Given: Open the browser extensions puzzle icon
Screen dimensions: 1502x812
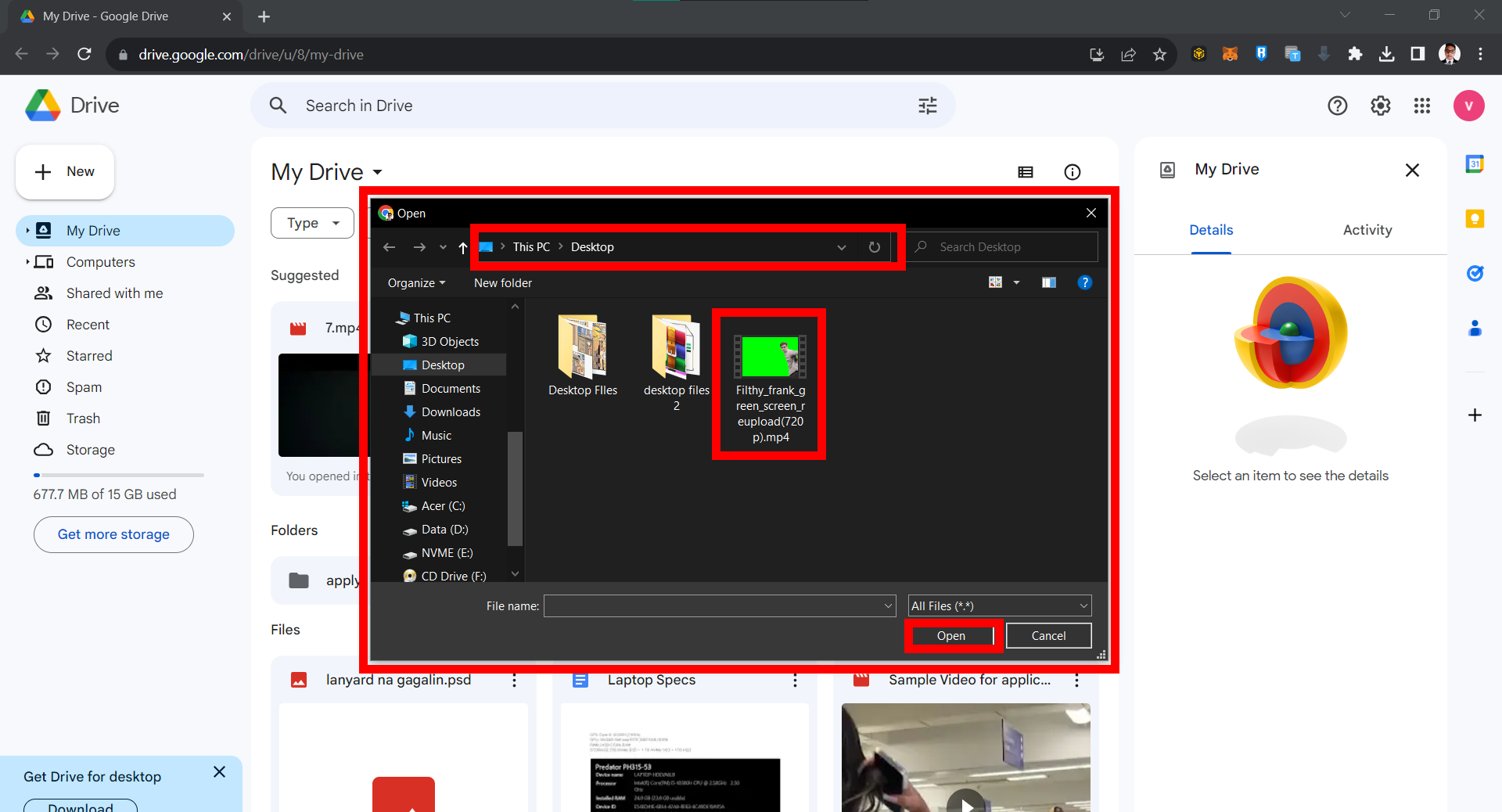Looking at the screenshot, I should coord(1356,54).
